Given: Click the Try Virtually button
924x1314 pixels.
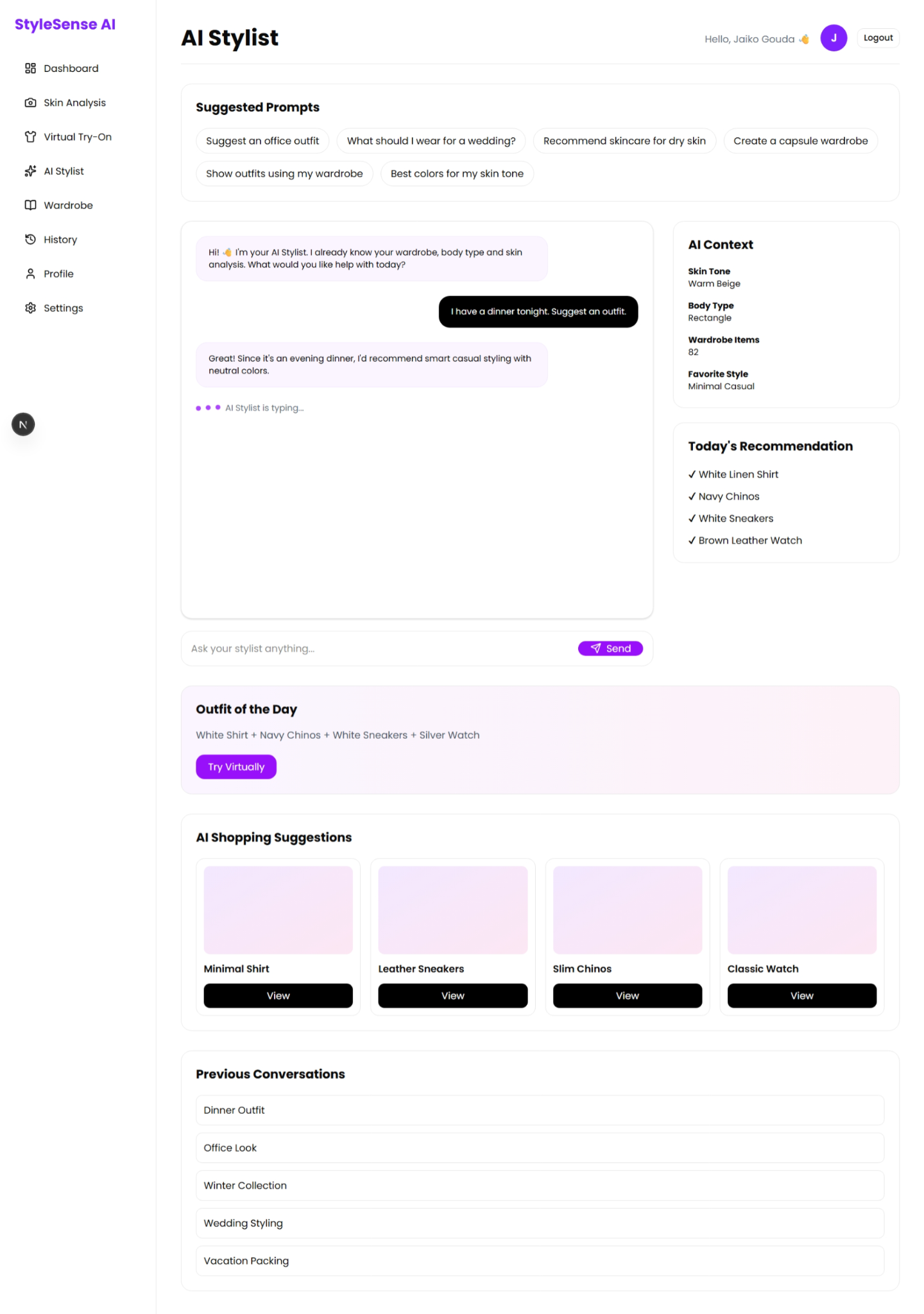Looking at the screenshot, I should coord(236,767).
